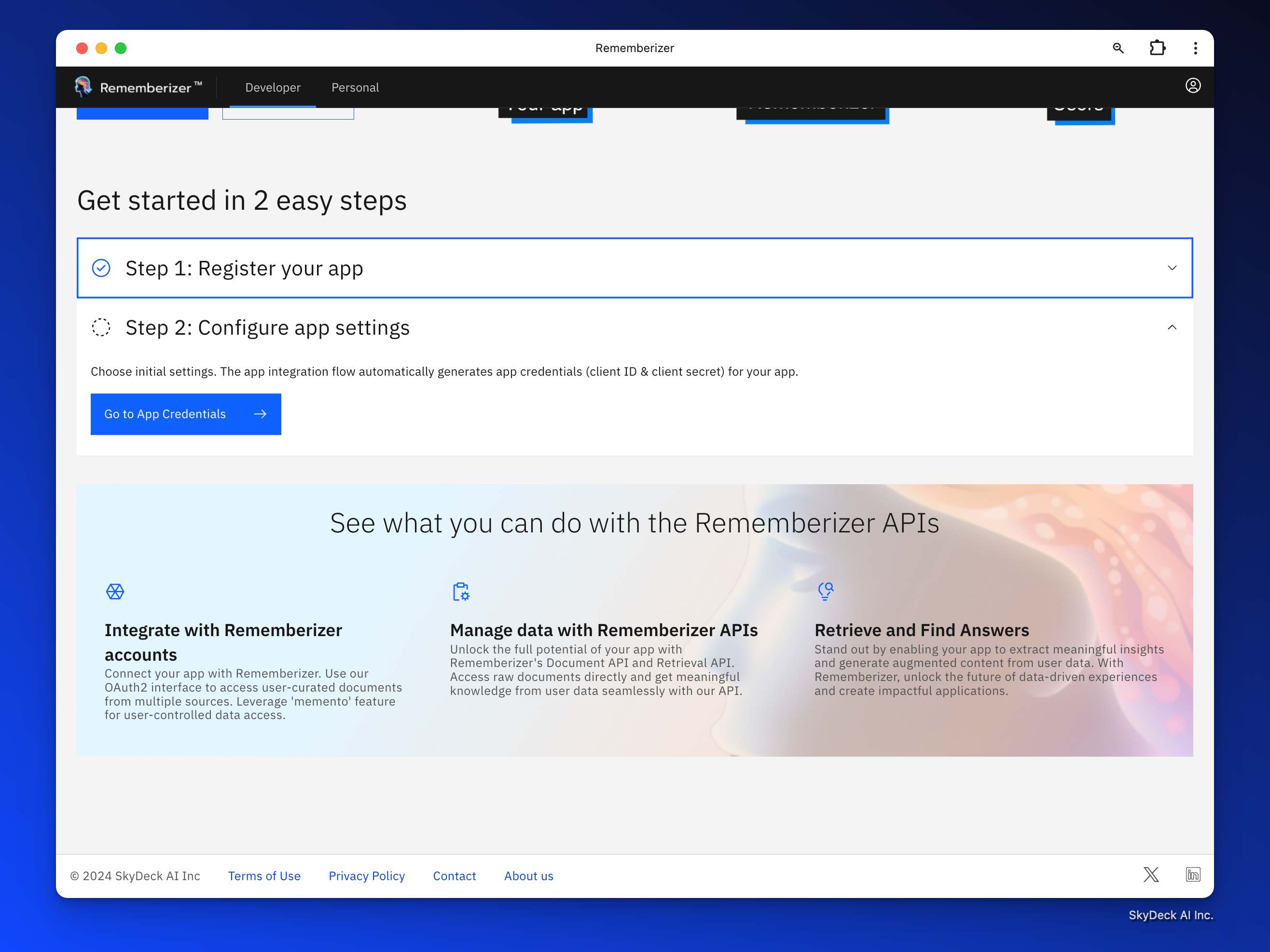Expand Step 1 Register your app chevron

pos(1172,268)
